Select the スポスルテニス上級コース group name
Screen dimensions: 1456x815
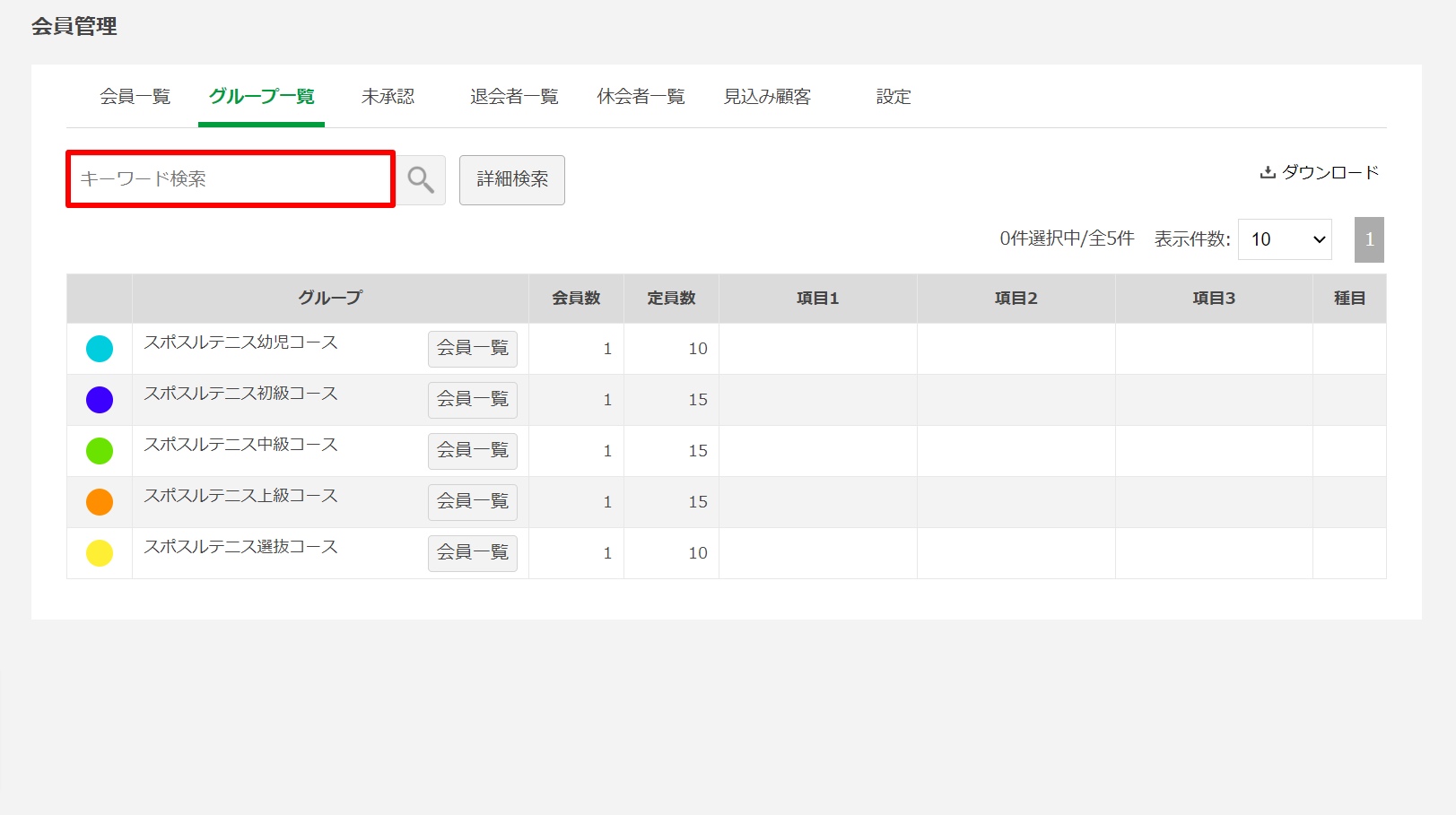pyautogui.click(x=241, y=496)
